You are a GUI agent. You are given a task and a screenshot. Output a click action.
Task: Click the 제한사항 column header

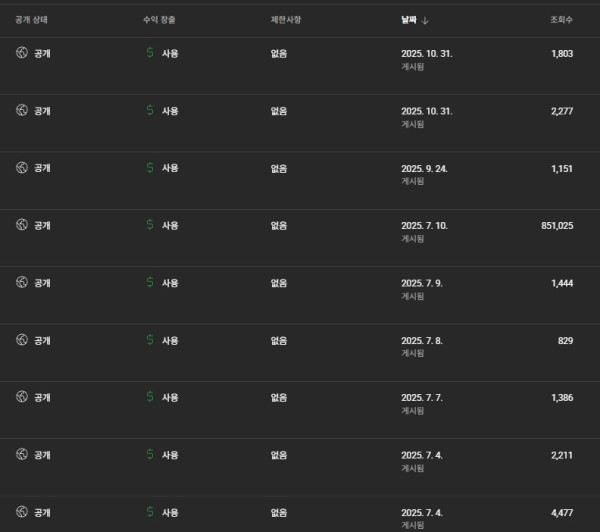(285, 20)
